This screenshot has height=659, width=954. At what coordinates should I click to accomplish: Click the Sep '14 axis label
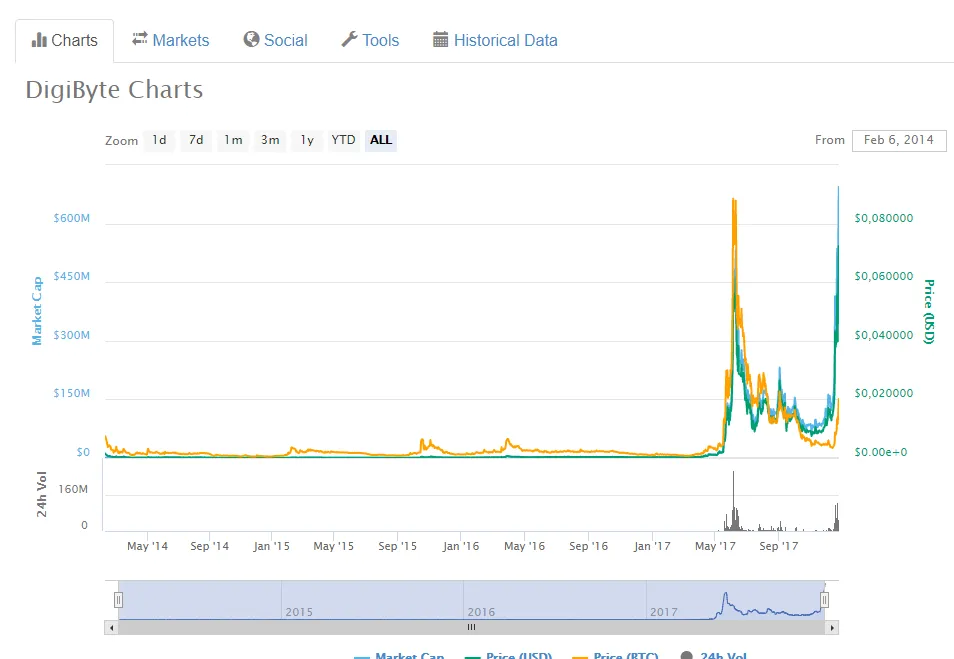pyautogui.click(x=209, y=546)
